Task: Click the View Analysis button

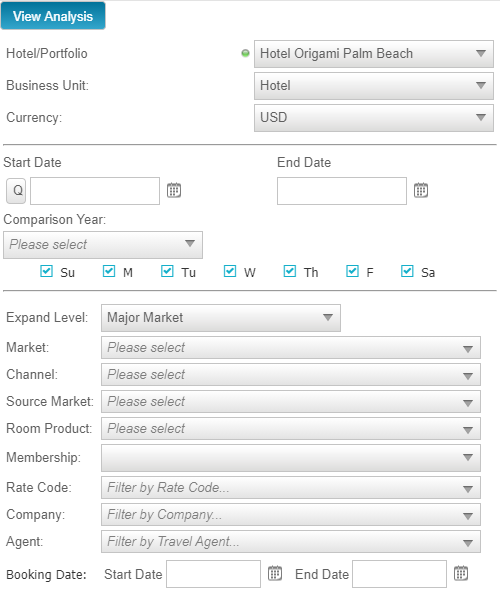Action: pos(53,16)
